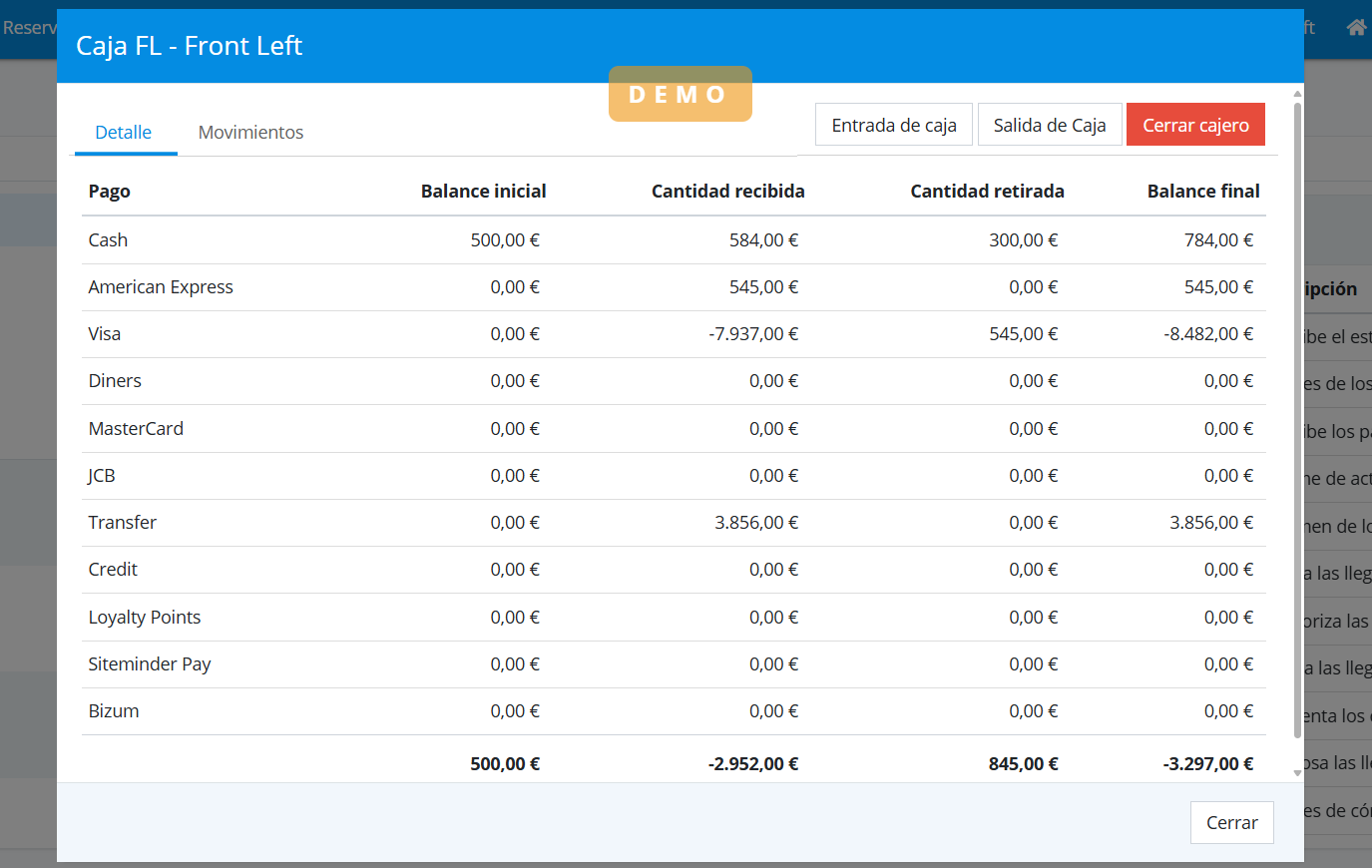
Task: Click the Balance final column header
Action: point(1202,192)
